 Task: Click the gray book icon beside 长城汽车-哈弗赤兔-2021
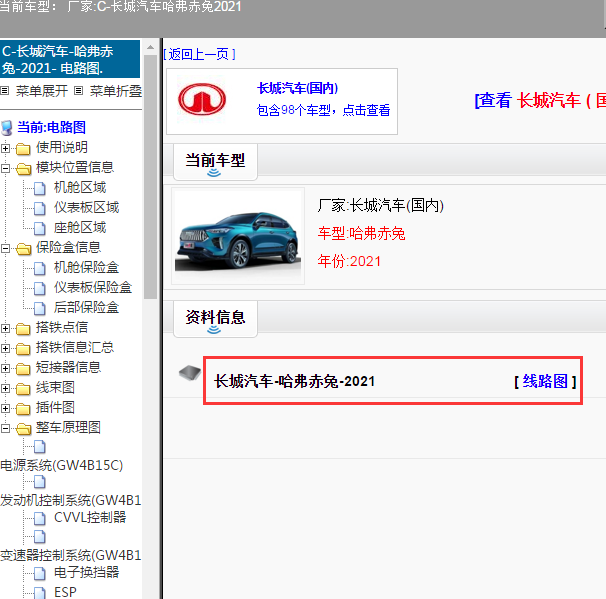190,373
